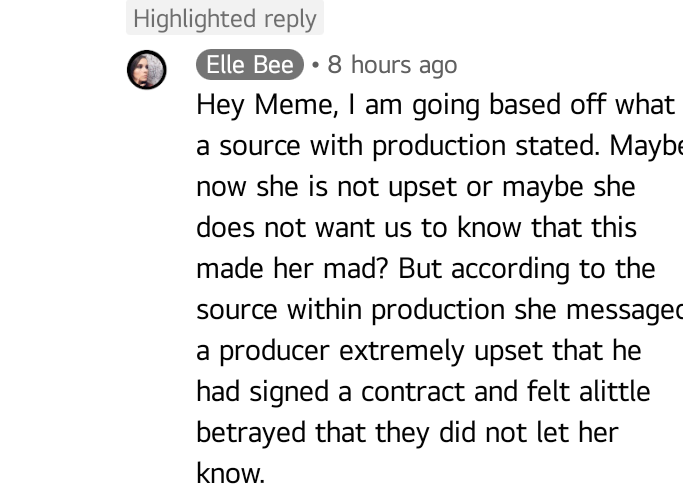
Task: Click the 'had signed a contract' line
Action: coord(422,392)
